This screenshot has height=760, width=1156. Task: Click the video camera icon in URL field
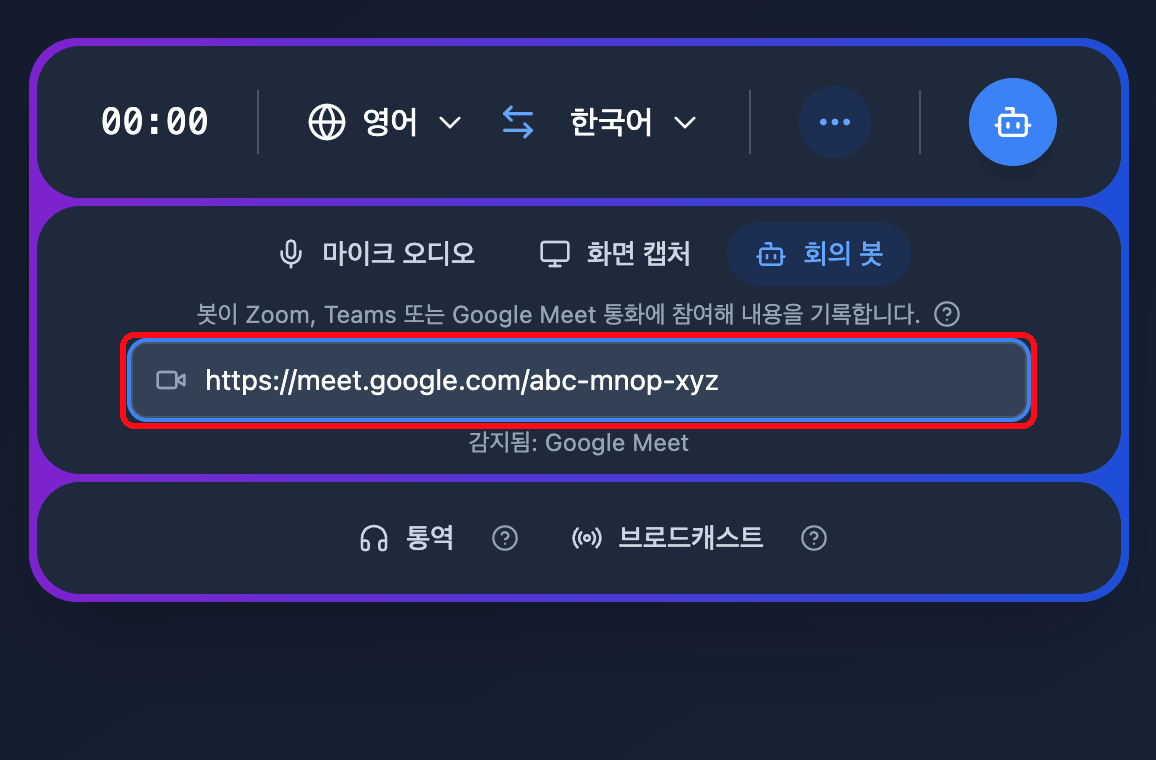171,380
